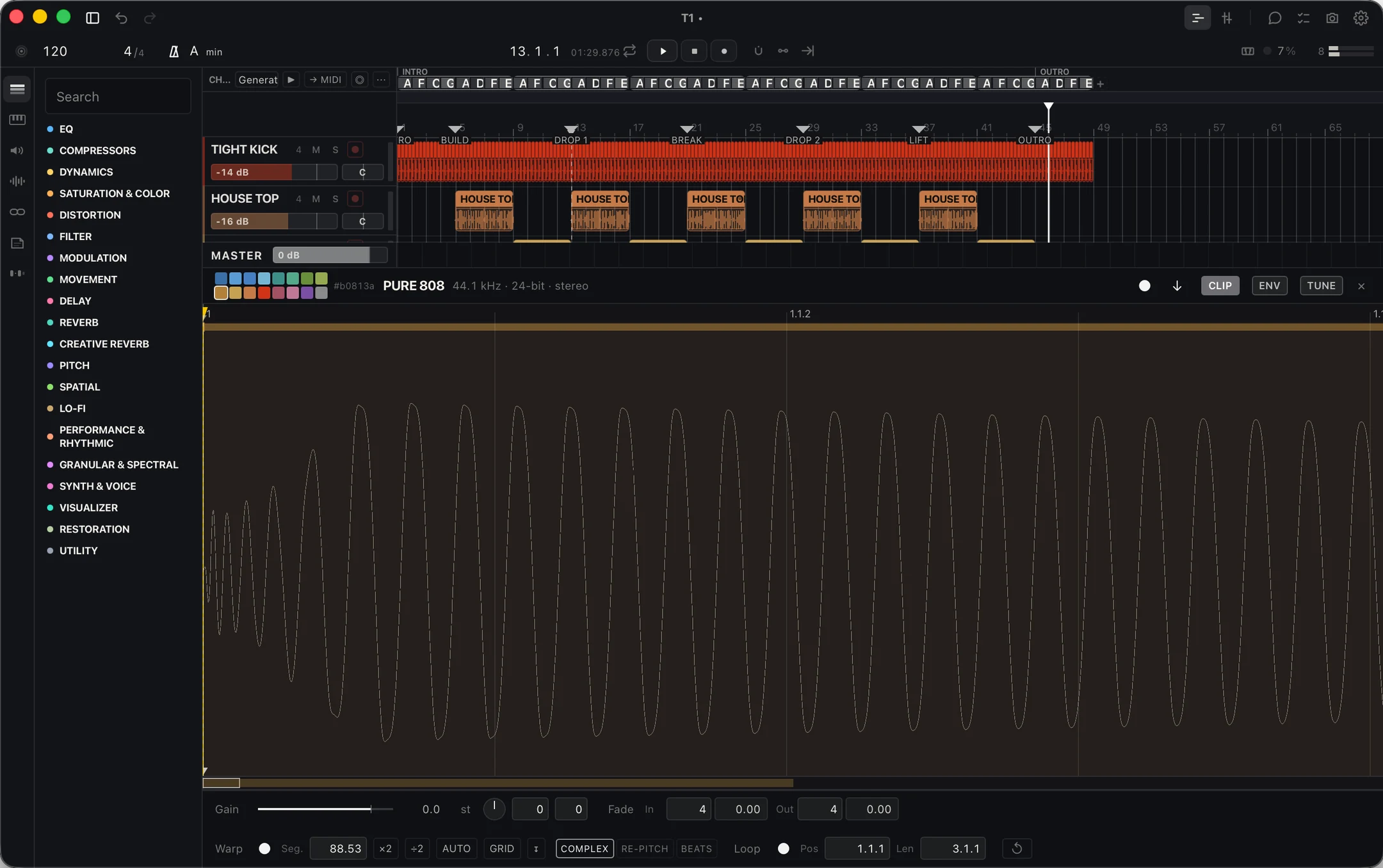The image size is (1383, 868).
Task: Mute the TIGHT KICK track
Action: (x=316, y=150)
